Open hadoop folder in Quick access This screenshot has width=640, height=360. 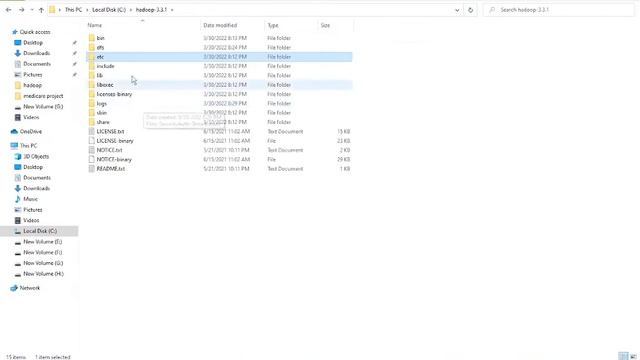pos(32,85)
